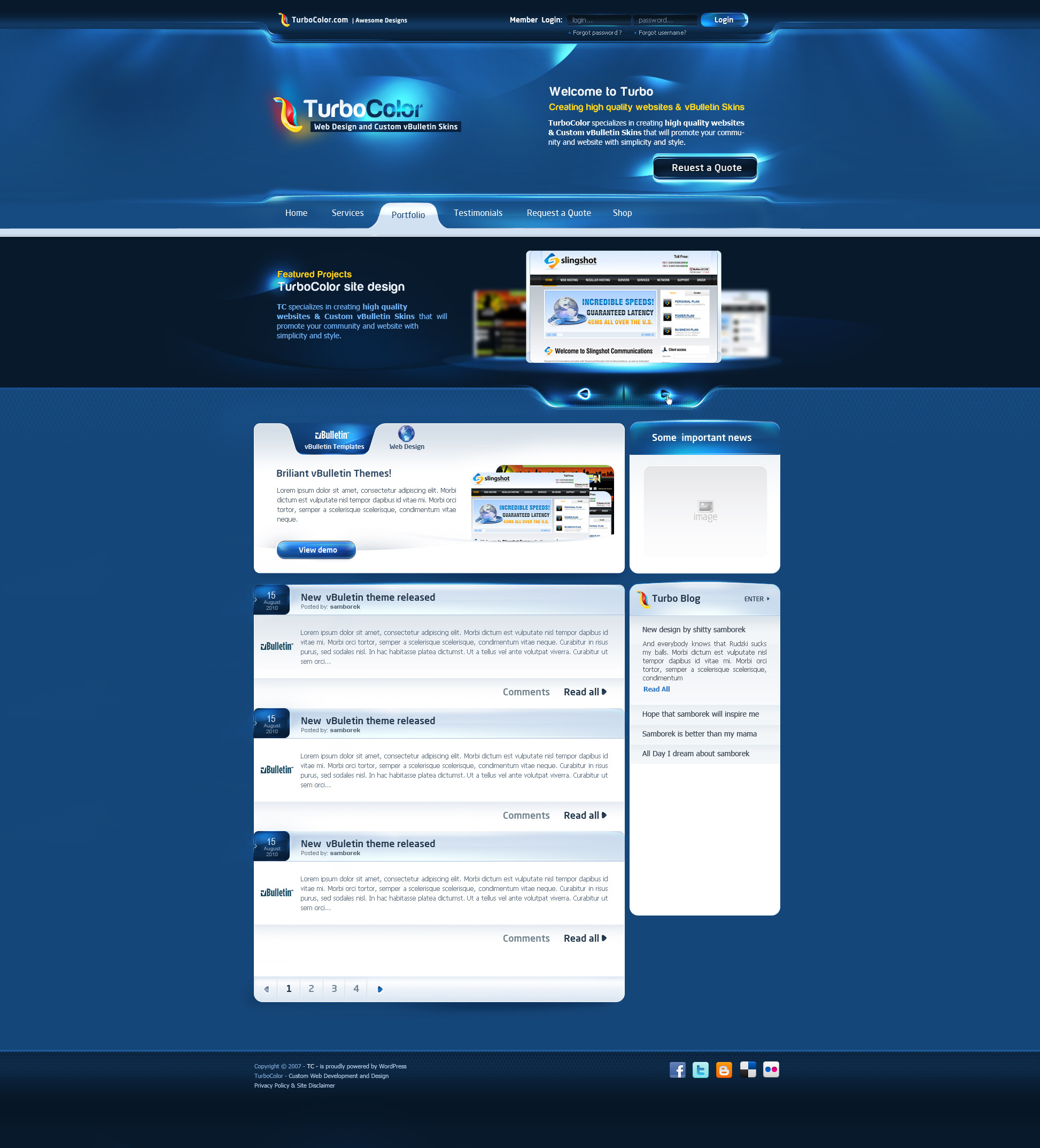
Task: Open blog entry New design by shitty samborek
Action: [693, 630]
